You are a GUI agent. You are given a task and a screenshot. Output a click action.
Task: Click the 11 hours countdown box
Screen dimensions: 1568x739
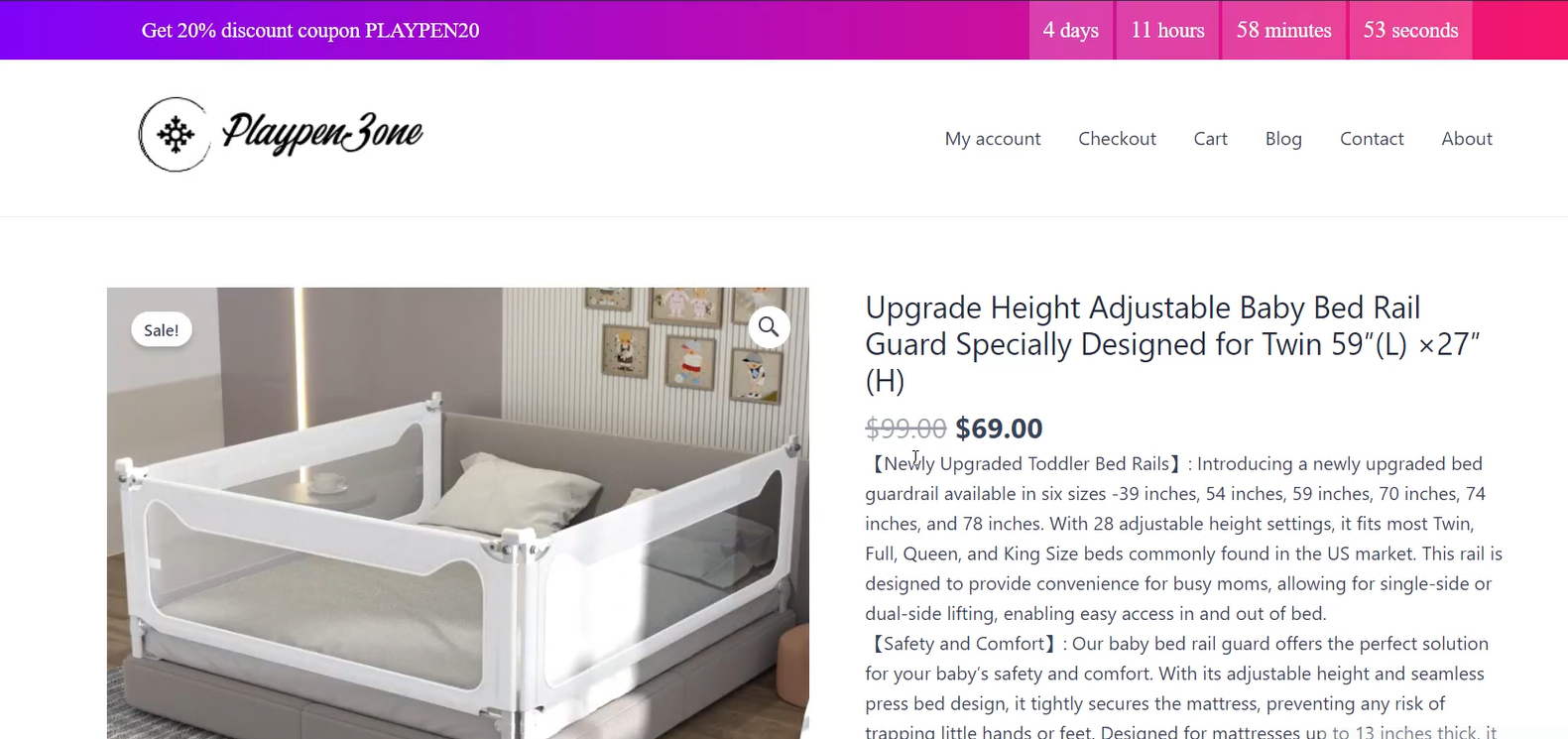click(x=1167, y=31)
